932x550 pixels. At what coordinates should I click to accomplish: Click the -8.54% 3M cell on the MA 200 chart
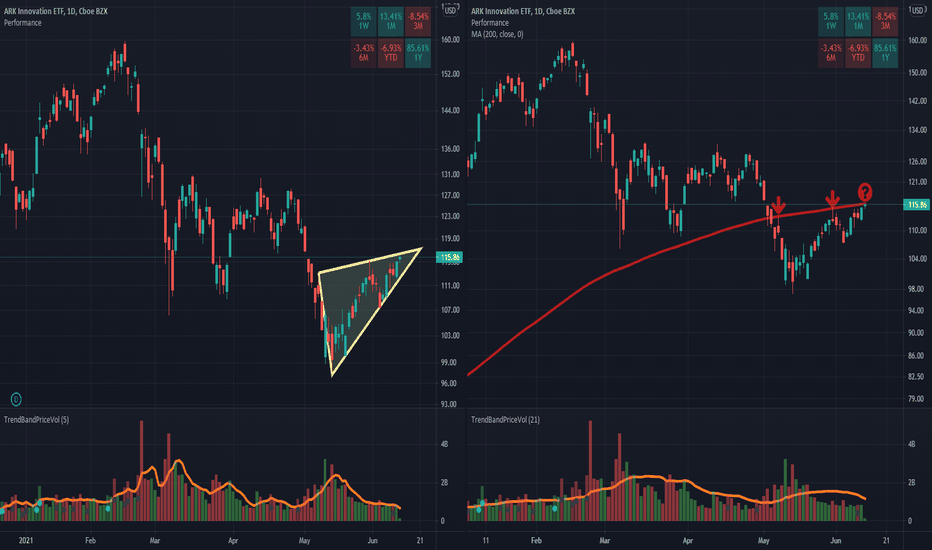(x=885, y=21)
